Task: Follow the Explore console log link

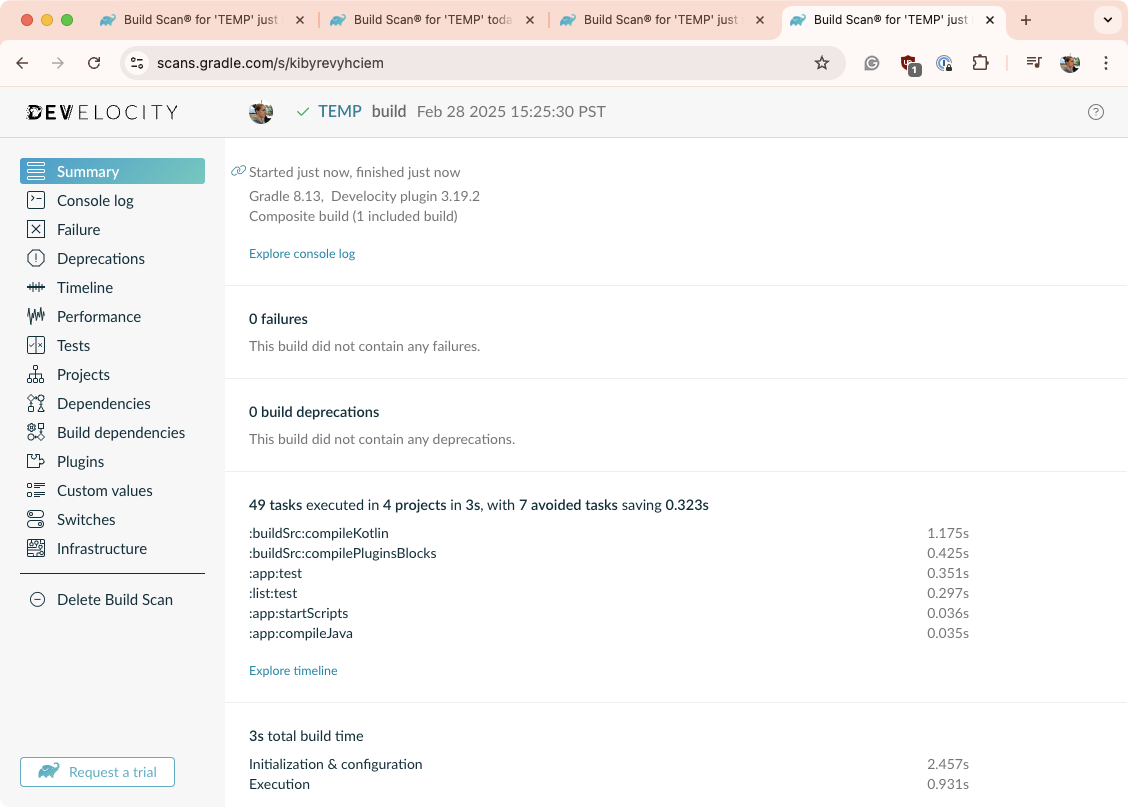Action: click(302, 254)
